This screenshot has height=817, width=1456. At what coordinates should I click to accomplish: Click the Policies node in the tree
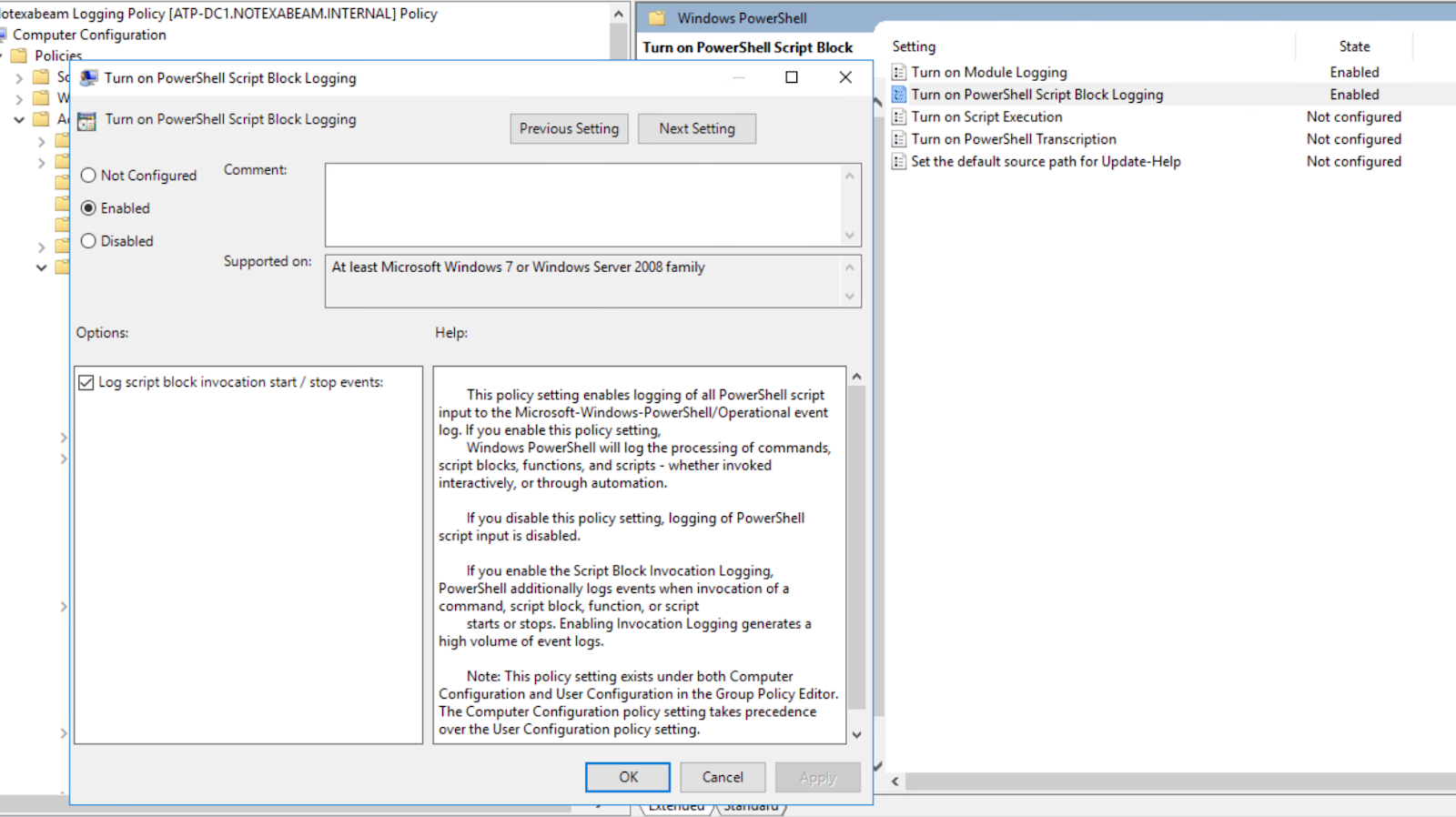click(x=58, y=55)
